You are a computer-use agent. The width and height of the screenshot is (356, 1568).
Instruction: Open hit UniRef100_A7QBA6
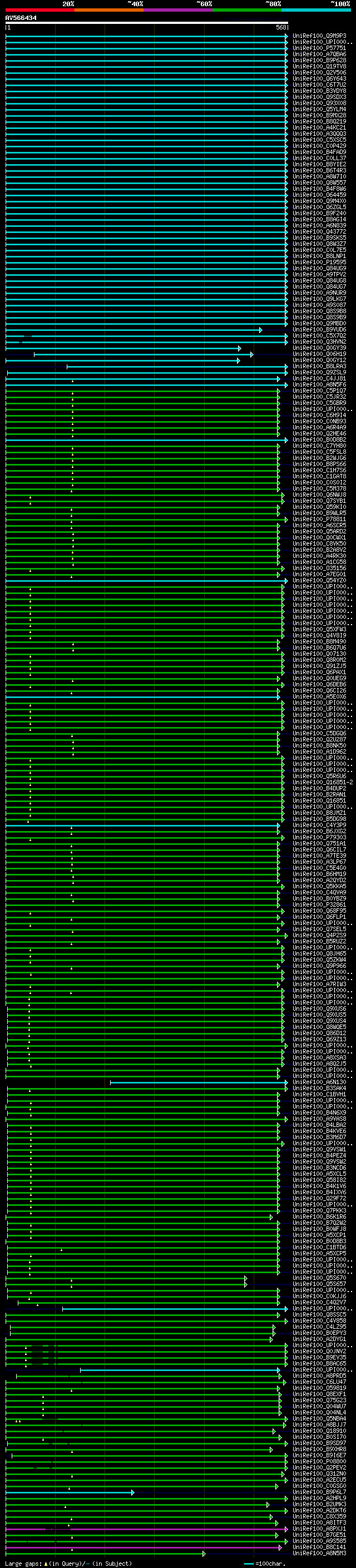319,54
